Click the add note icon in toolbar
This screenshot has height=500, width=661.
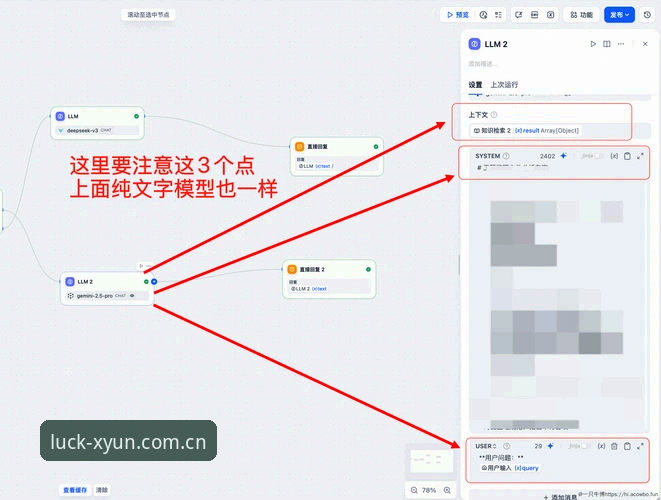[519, 15]
